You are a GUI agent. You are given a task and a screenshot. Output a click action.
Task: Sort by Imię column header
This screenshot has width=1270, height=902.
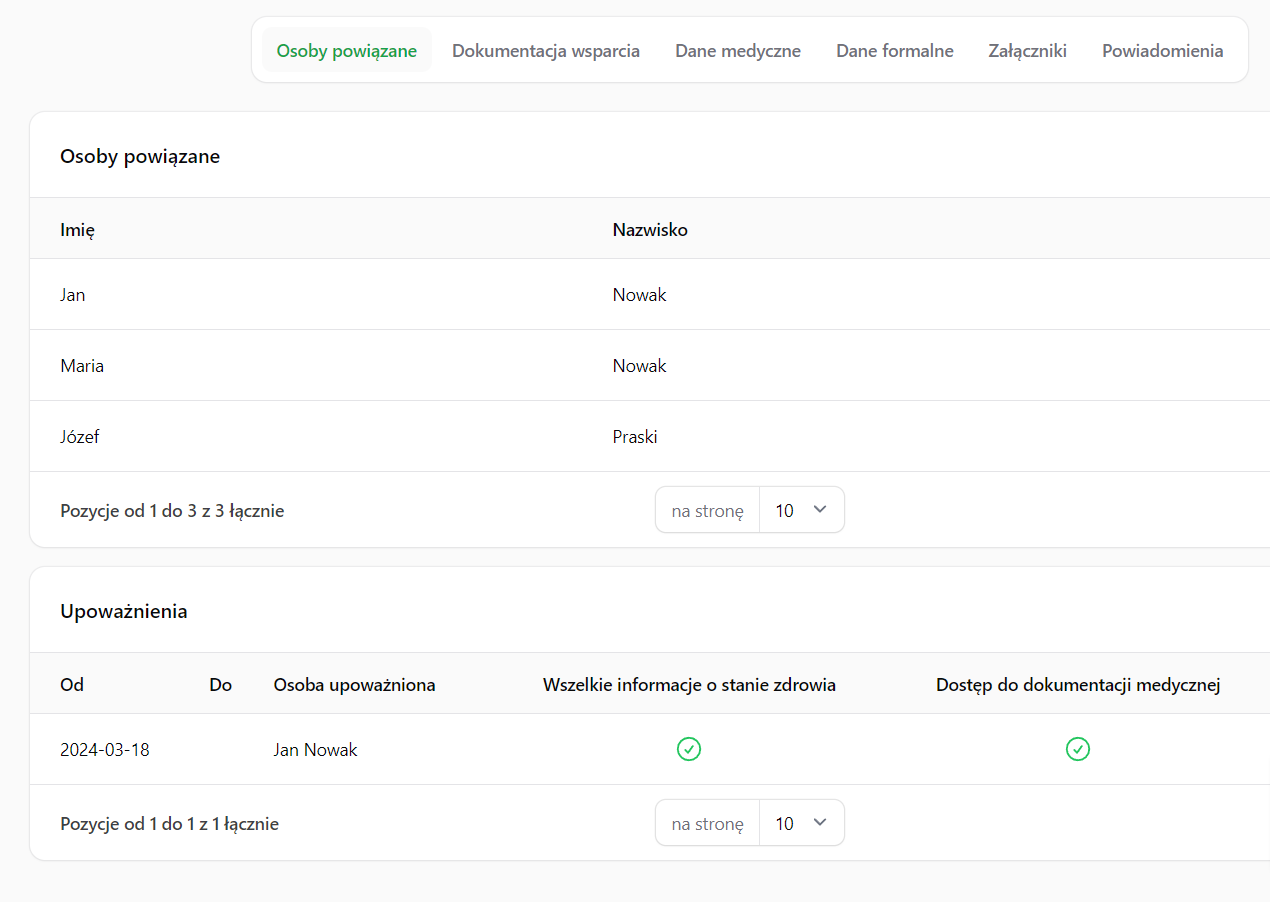[x=77, y=229]
